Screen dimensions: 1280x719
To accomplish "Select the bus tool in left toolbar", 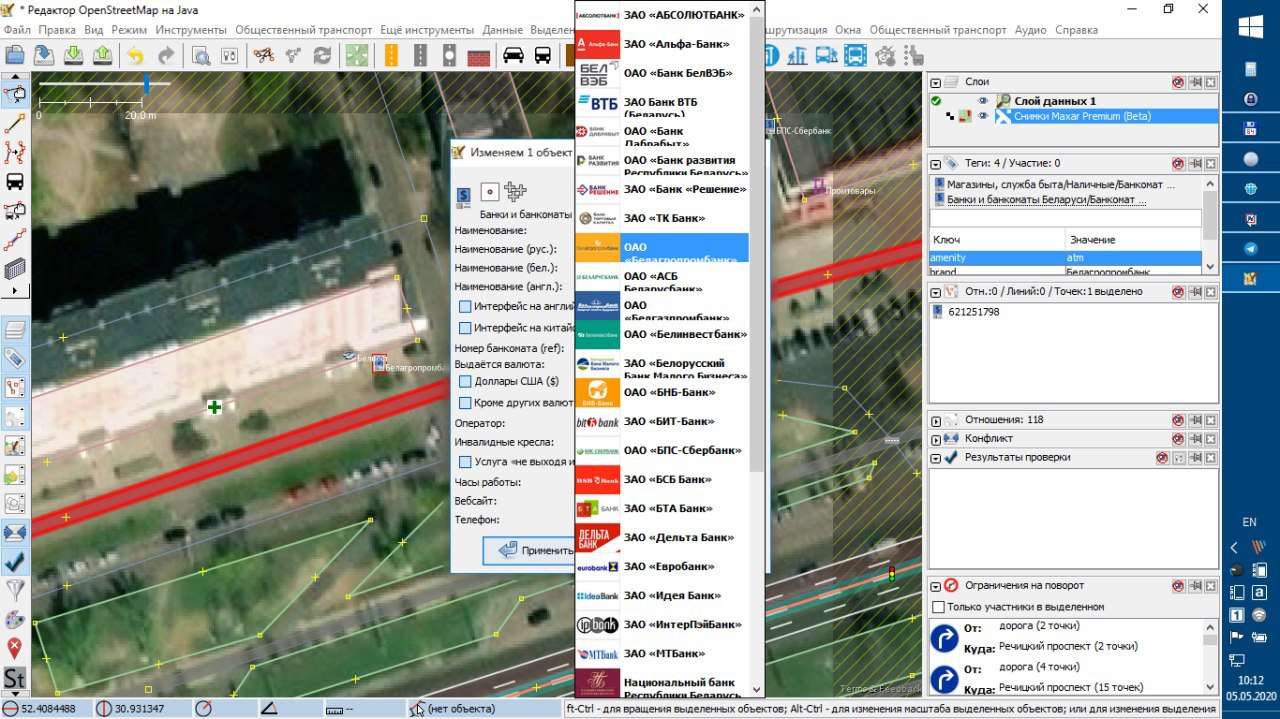I will [15, 181].
